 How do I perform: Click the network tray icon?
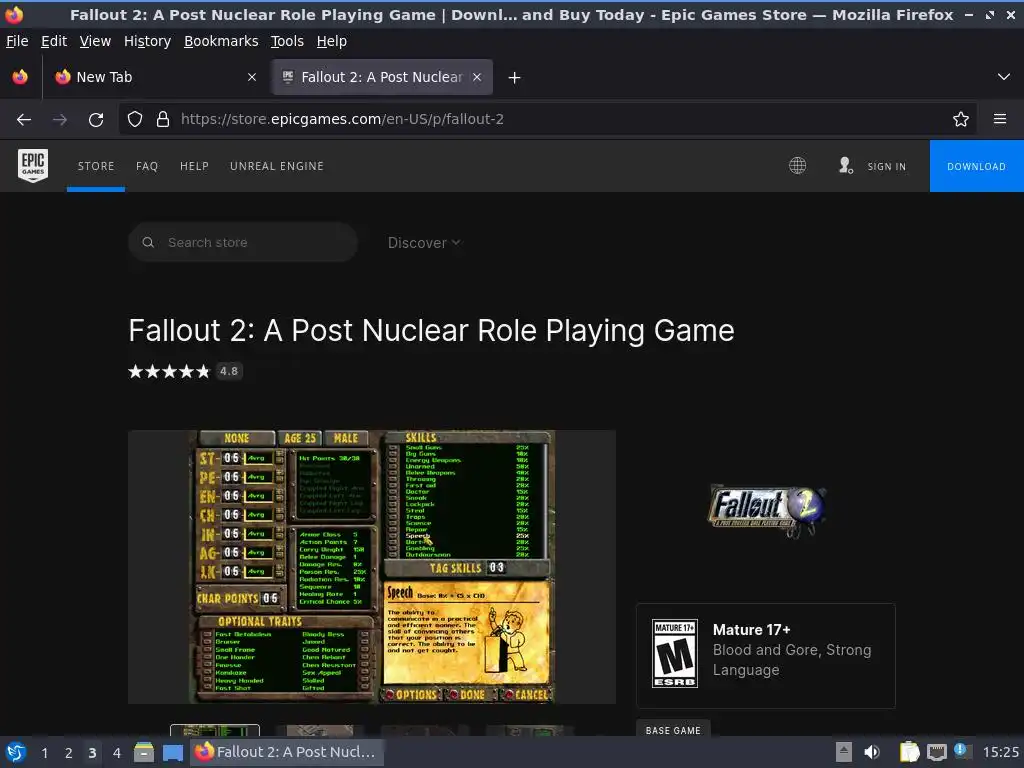936,752
